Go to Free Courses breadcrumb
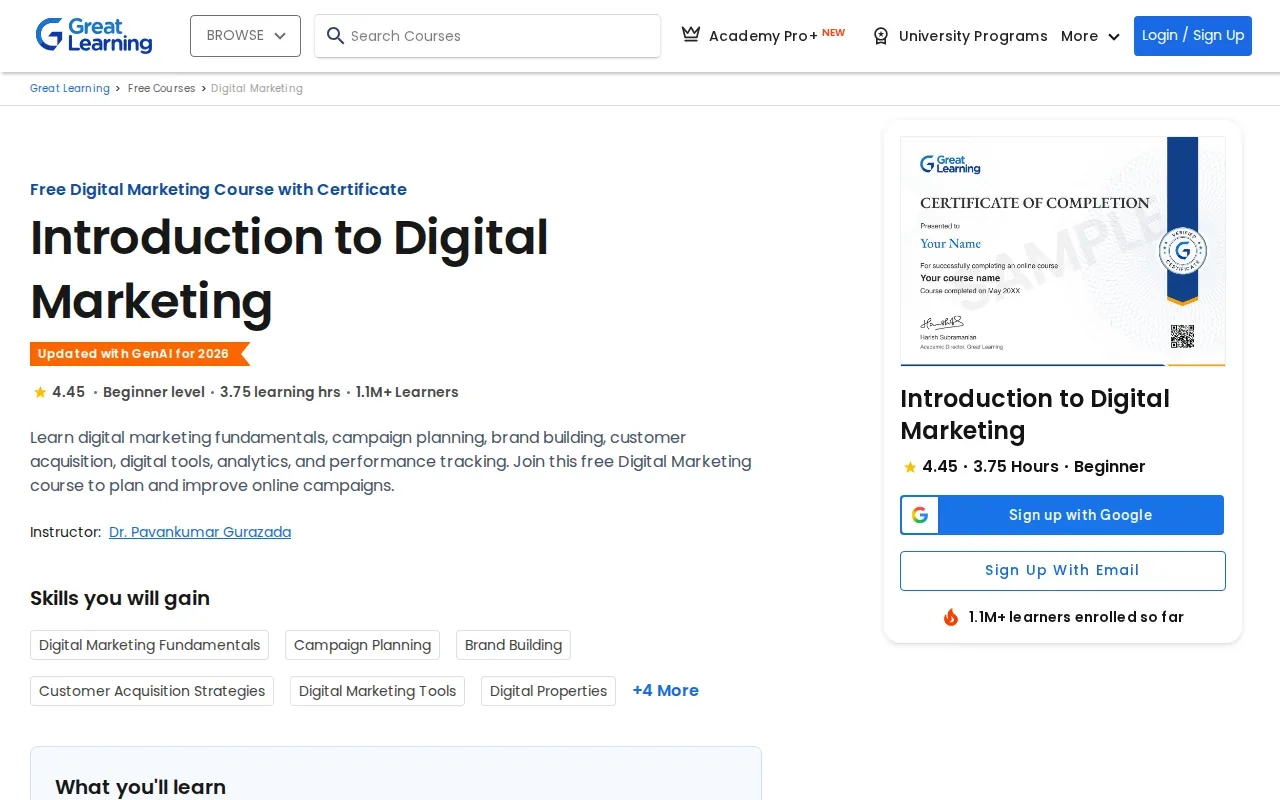The width and height of the screenshot is (1280, 800). 161,88
